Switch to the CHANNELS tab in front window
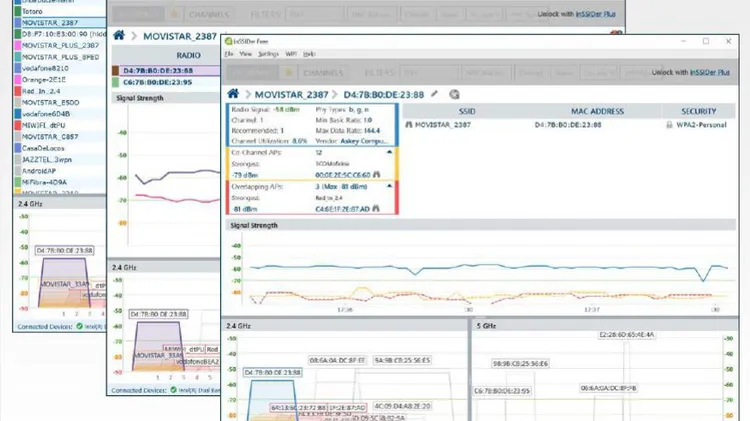750x421 pixels. pyautogui.click(x=323, y=73)
